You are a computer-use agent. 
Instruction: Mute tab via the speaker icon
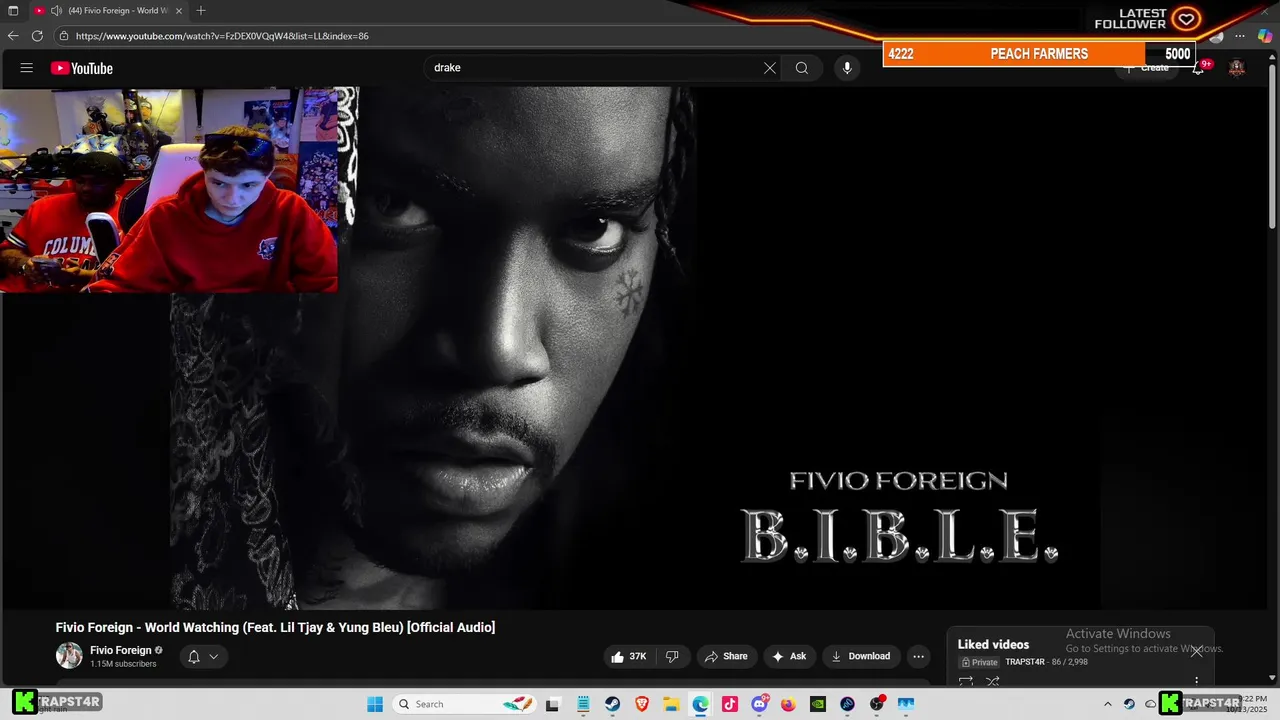point(56,11)
